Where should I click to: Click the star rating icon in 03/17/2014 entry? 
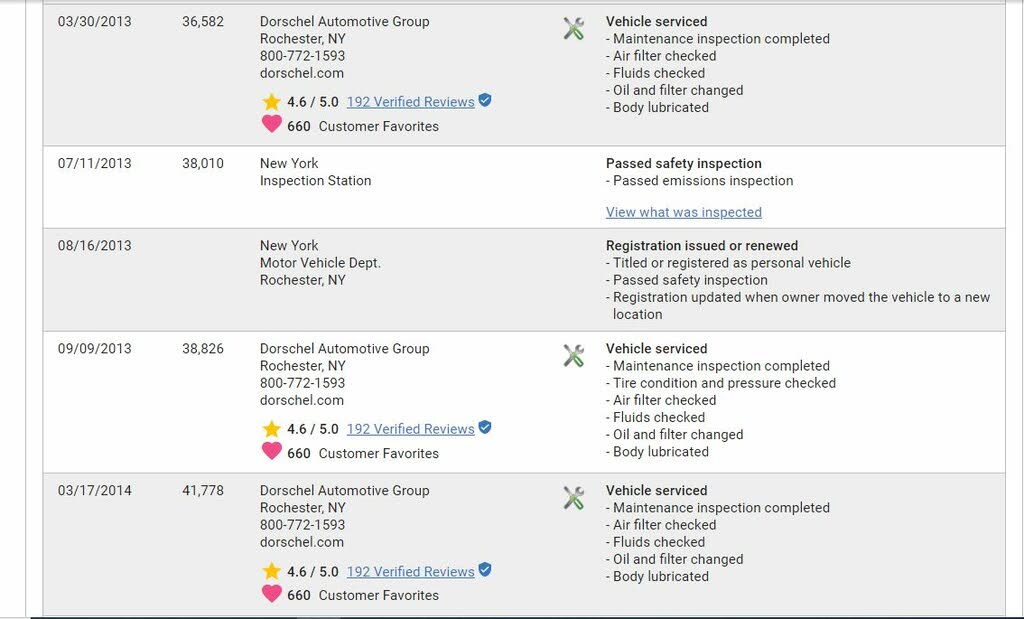click(x=272, y=571)
